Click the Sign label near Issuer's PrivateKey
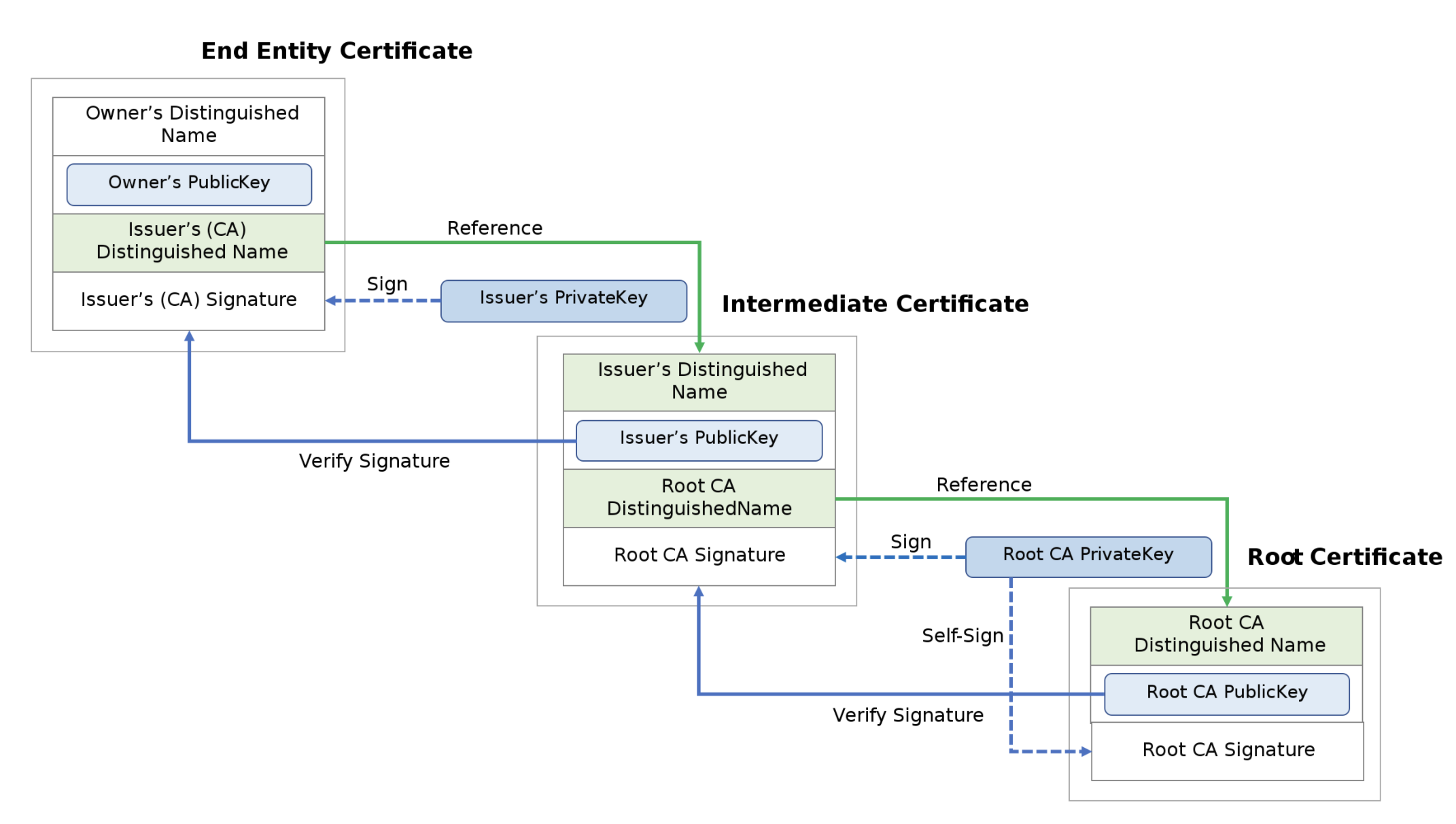 (x=387, y=284)
